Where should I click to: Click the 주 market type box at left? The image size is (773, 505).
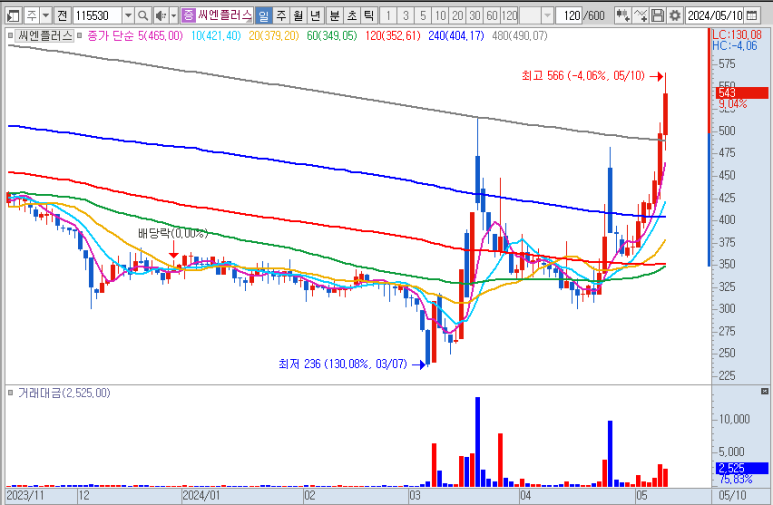tap(32, 16)
